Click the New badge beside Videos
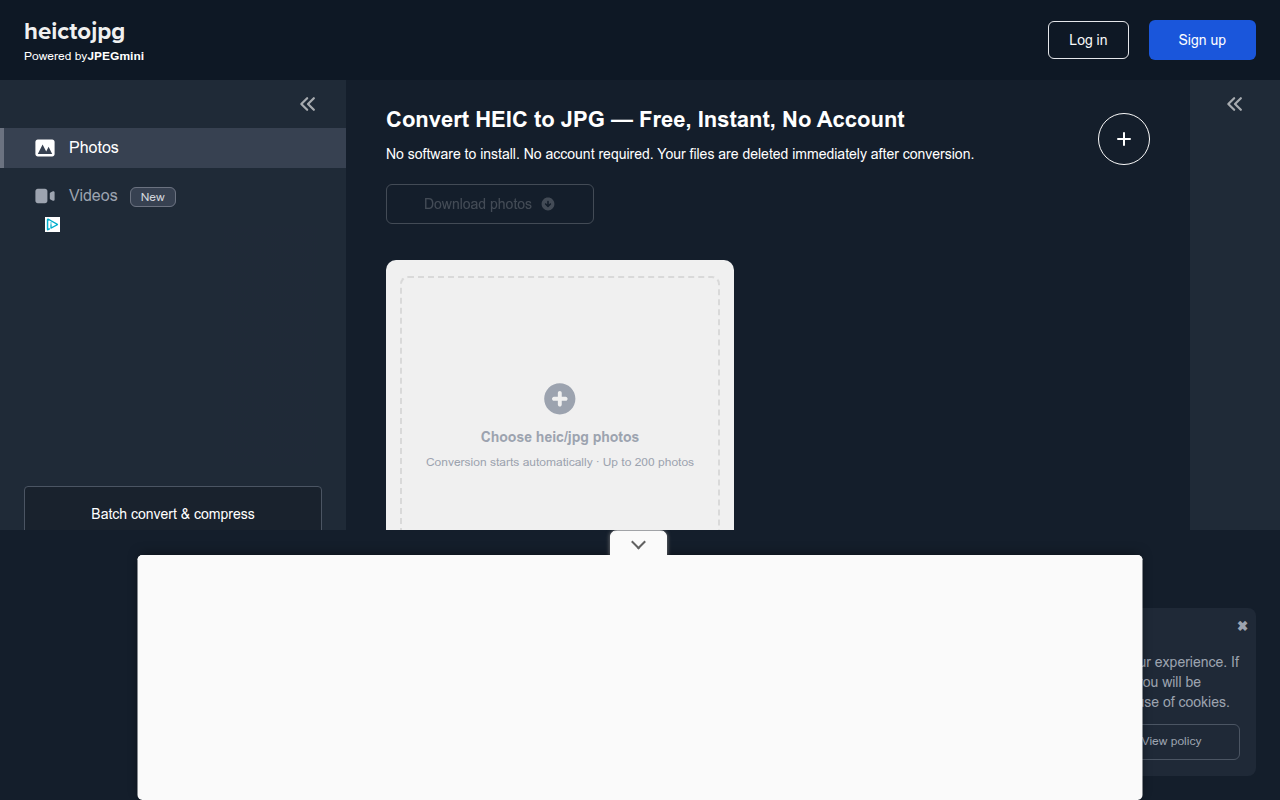The width and height of the screenshot is (1280, 800). [x=153, y=197]
